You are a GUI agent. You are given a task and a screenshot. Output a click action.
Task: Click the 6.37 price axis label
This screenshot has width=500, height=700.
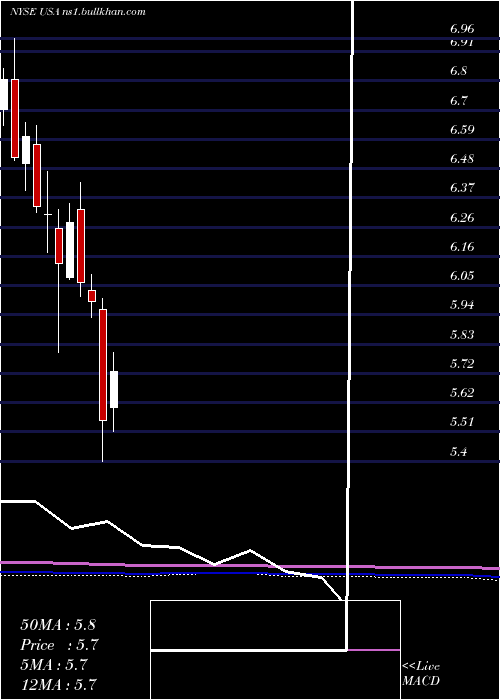(x=462, y=188)
